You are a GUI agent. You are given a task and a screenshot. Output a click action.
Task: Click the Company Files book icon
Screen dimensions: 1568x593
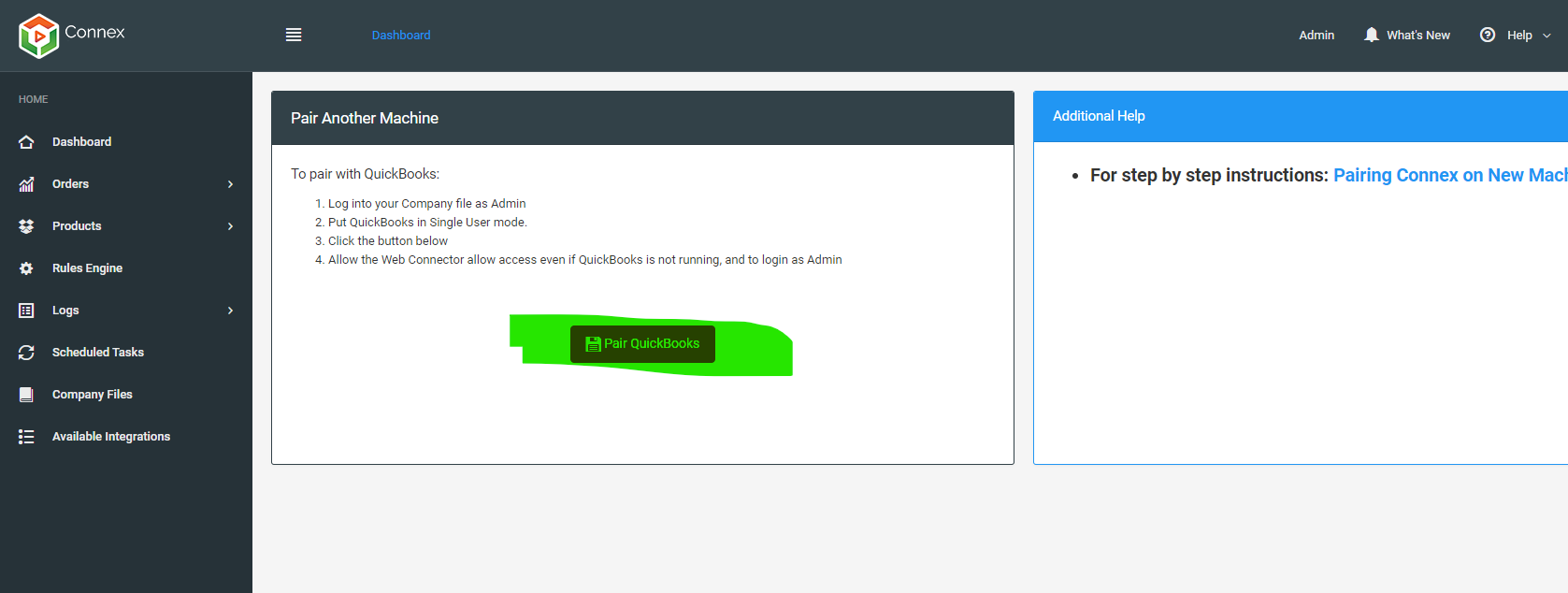(x=26, y=395)
